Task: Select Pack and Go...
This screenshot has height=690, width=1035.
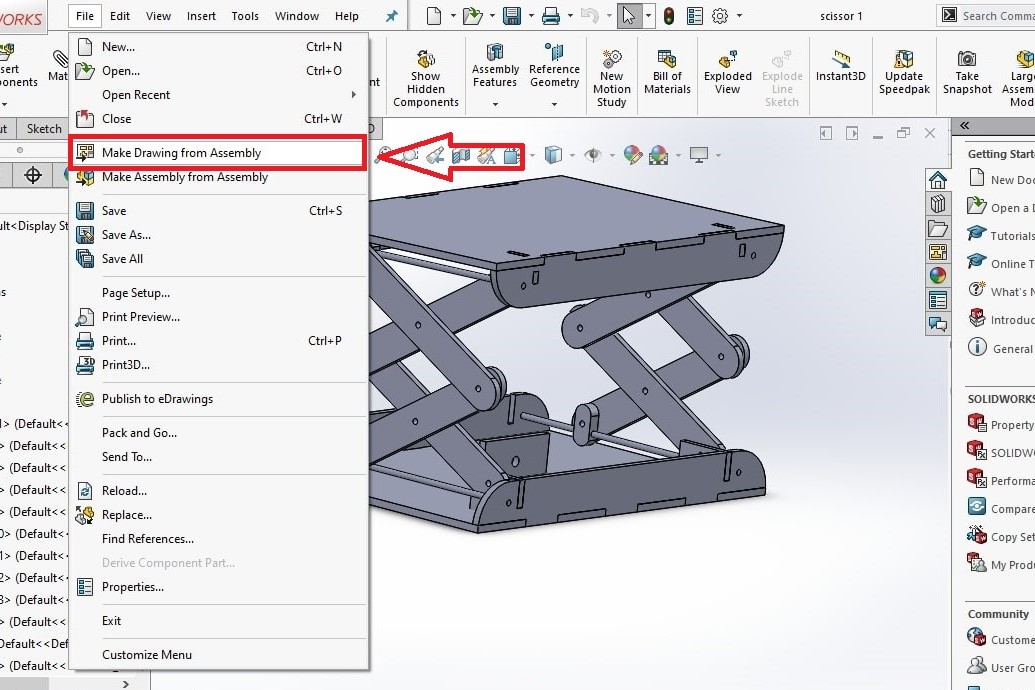Action: coord(218,432)
